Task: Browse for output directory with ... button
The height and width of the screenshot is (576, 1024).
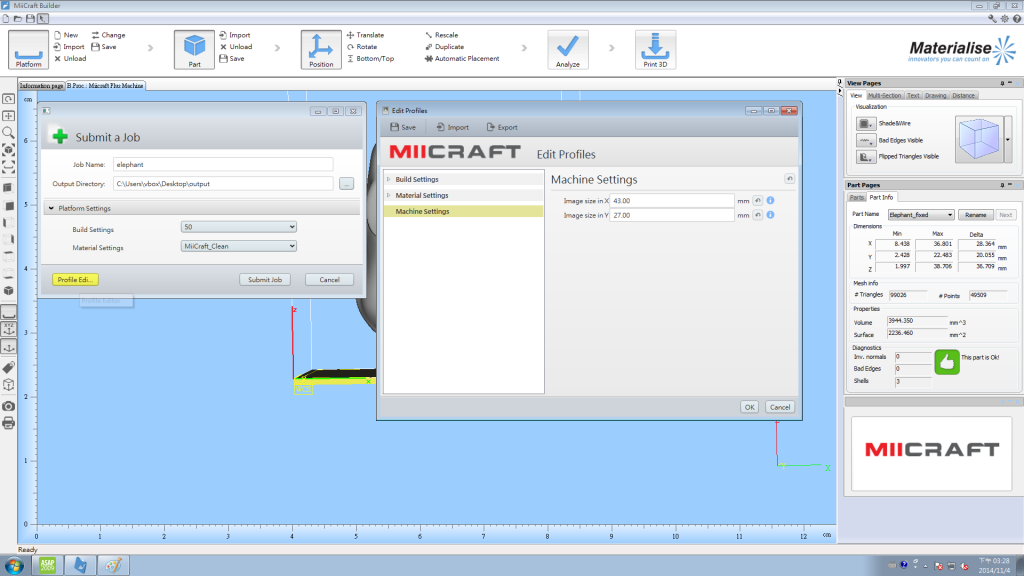Action: point(346,184)
